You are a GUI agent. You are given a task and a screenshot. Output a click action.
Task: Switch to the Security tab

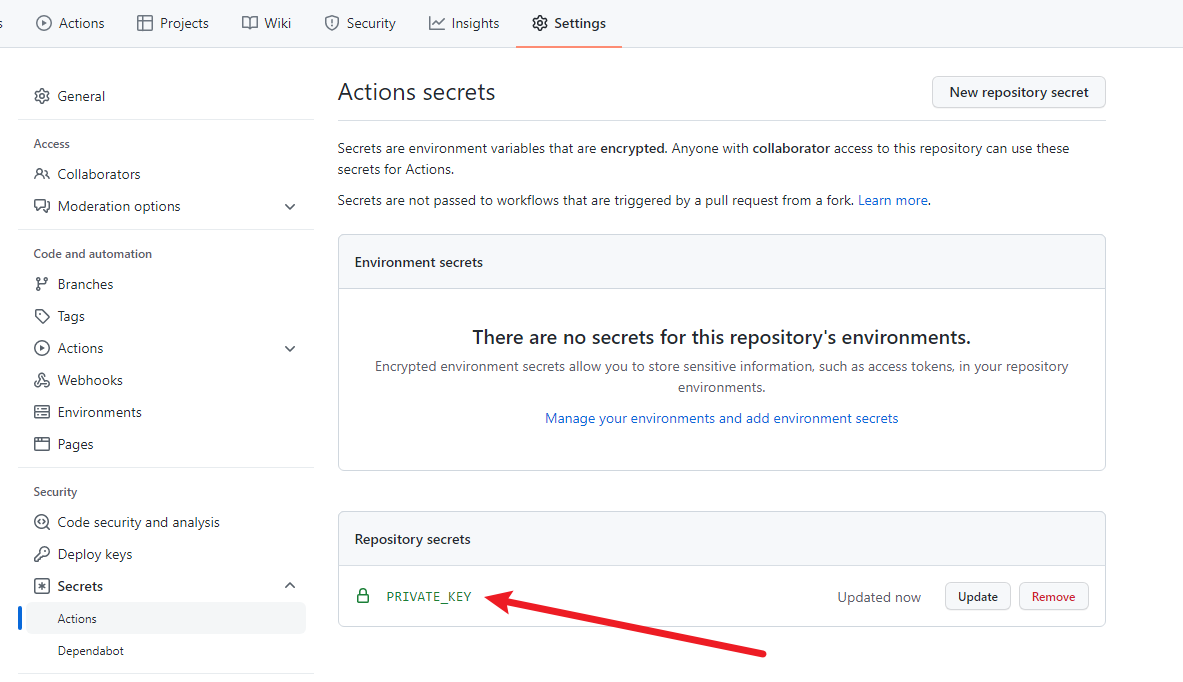tap(360, 23)
